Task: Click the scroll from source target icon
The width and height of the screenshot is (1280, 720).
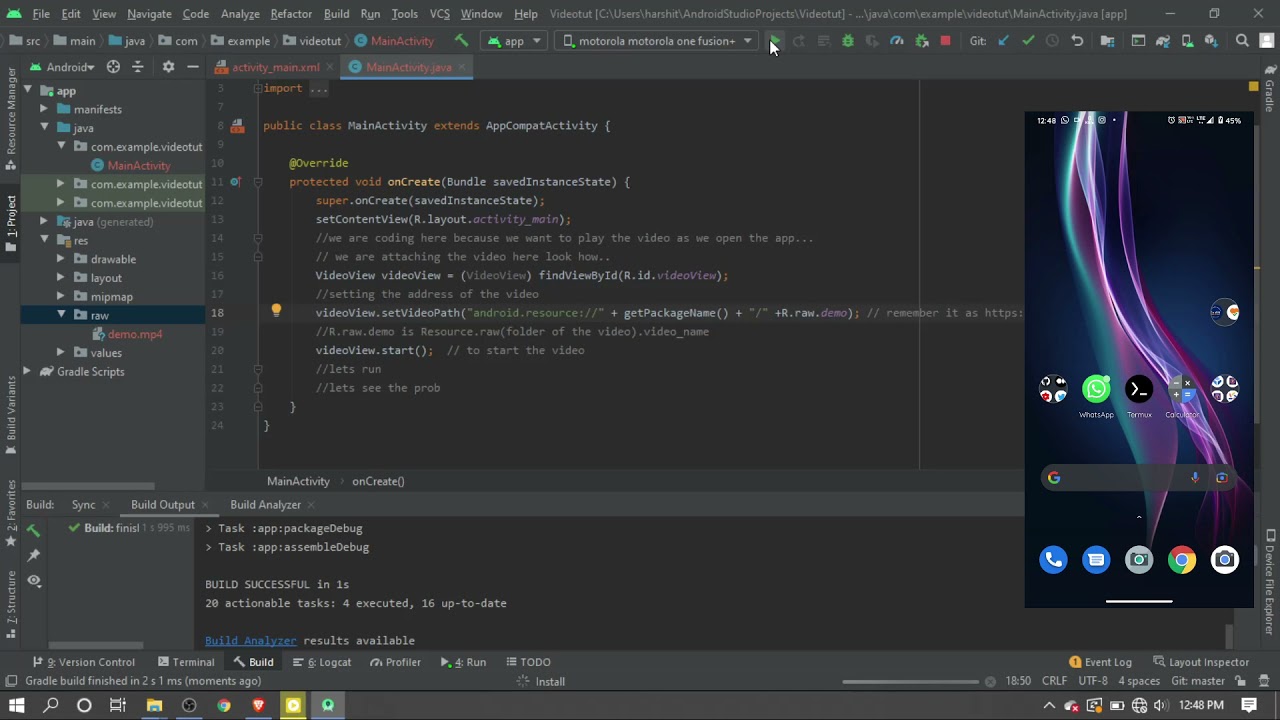Action: [113, 67]
